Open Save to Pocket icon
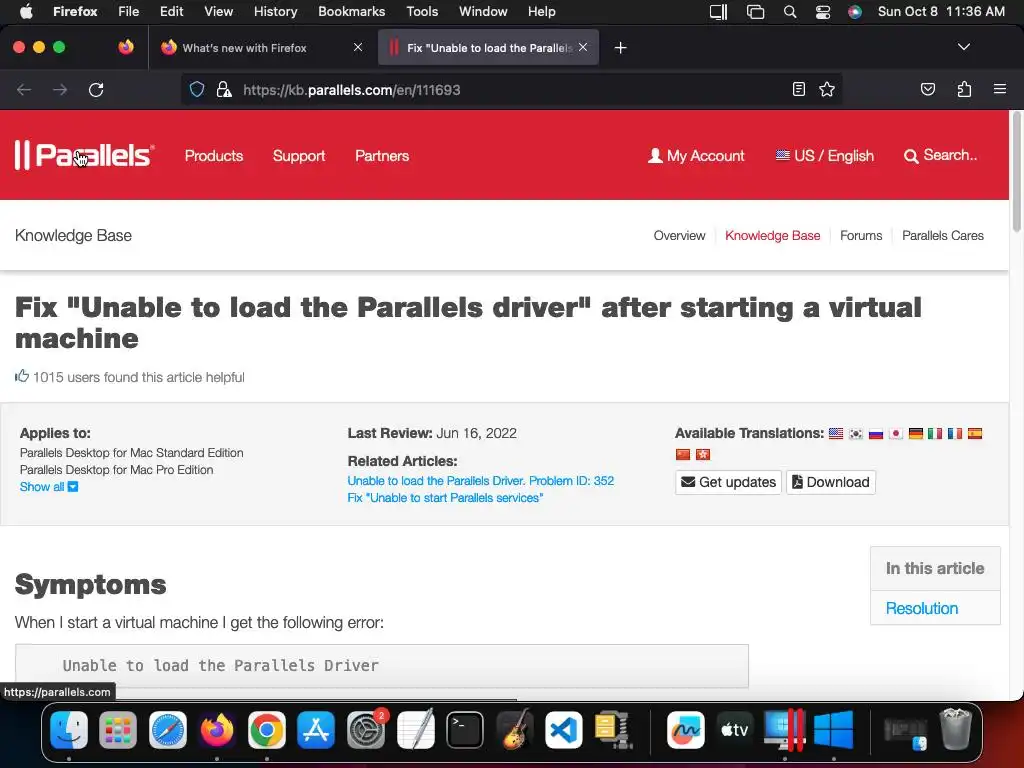The width and height of the screenshot is (1024, 768). coord(927,89)
